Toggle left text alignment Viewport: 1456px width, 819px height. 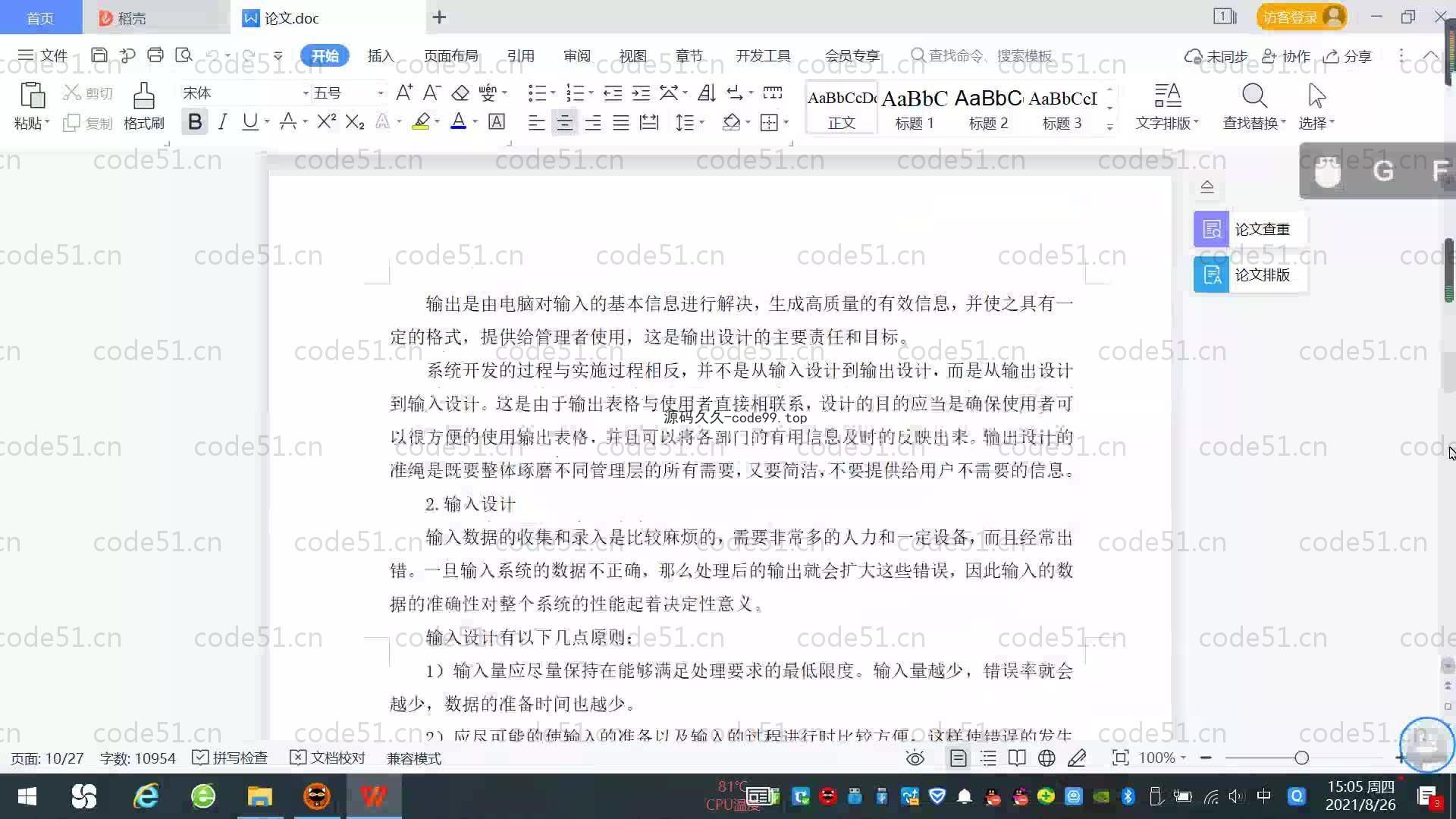[536, 122]
